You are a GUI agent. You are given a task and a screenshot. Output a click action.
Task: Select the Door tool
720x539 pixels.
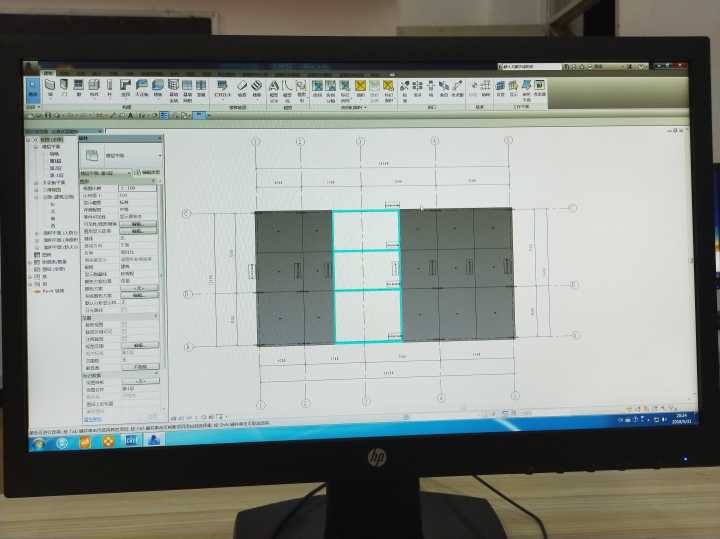coord(65,88)
